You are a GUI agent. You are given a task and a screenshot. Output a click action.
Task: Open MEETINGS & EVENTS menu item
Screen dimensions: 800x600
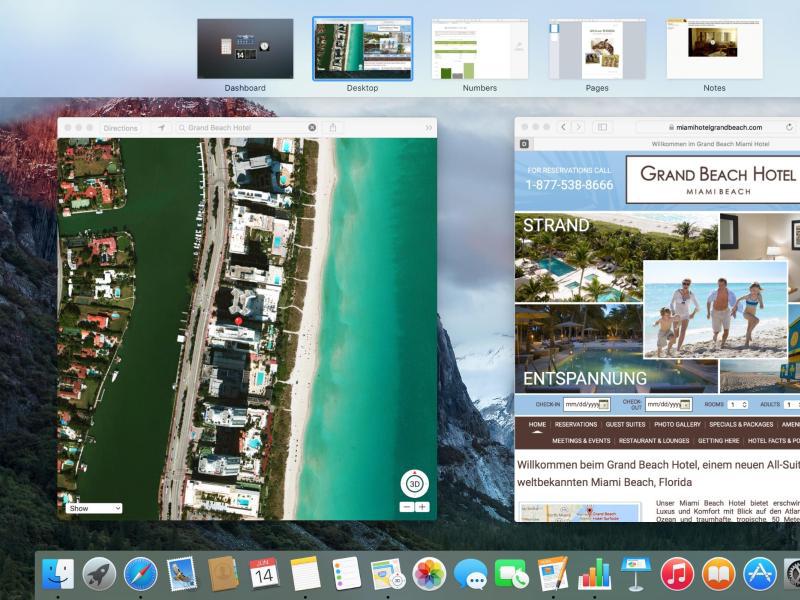coord(581,441)
